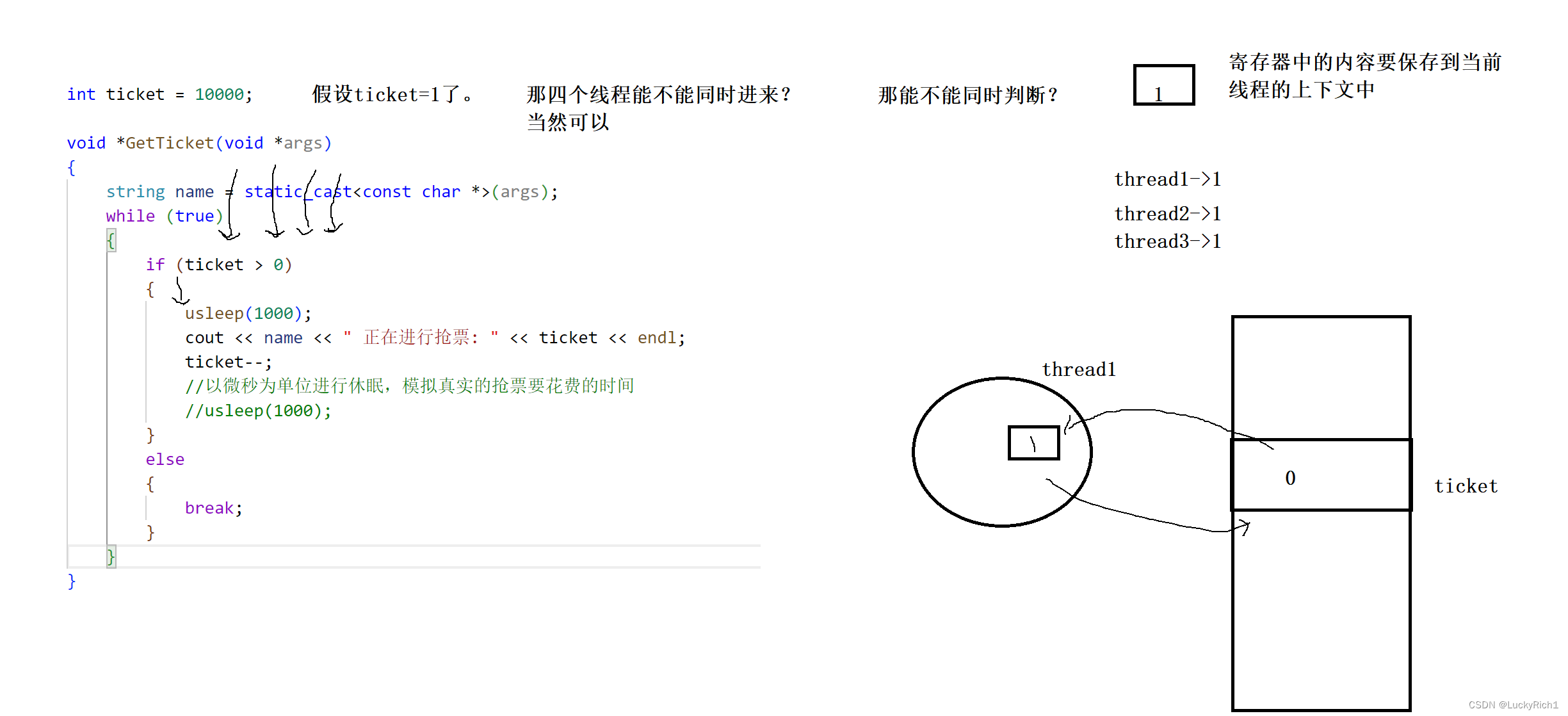1568x716 pixels.
Task: Click the text '寄存器中的内容要保存到当前'
Action: click(1365, 61)
